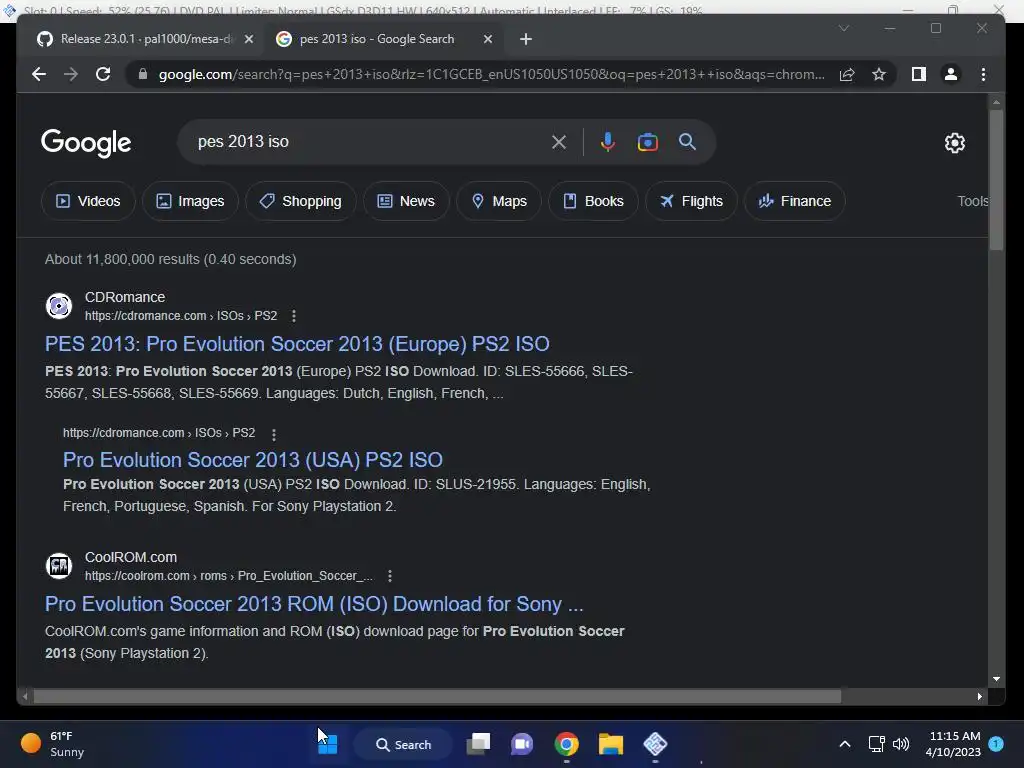Viewport: 1024px width, 768px height.
Task: Filter results by Videos
Action: [x=88, y=201]
